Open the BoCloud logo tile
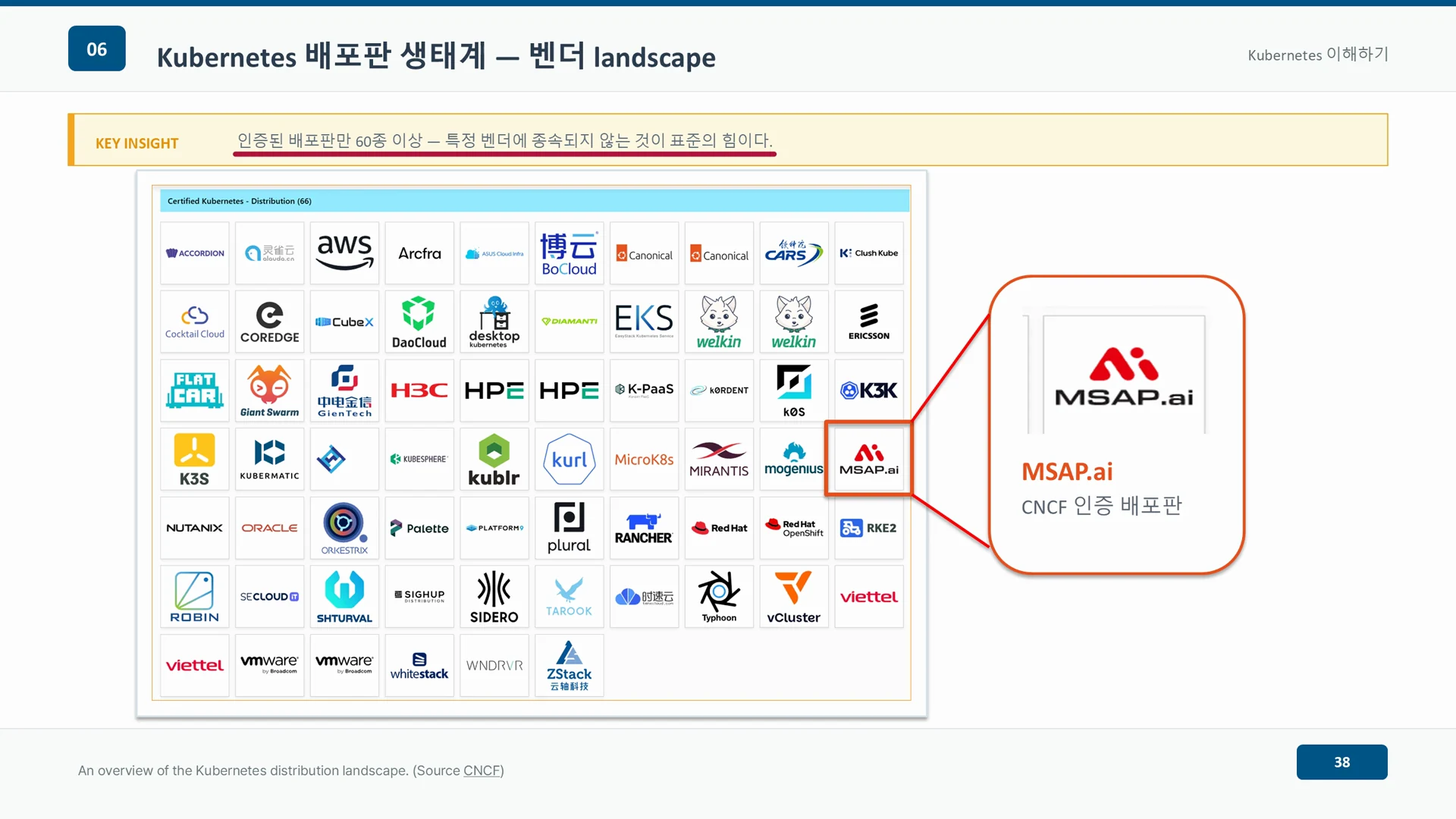The width and height of the screenshot is (1456, 819). point(569,253)
